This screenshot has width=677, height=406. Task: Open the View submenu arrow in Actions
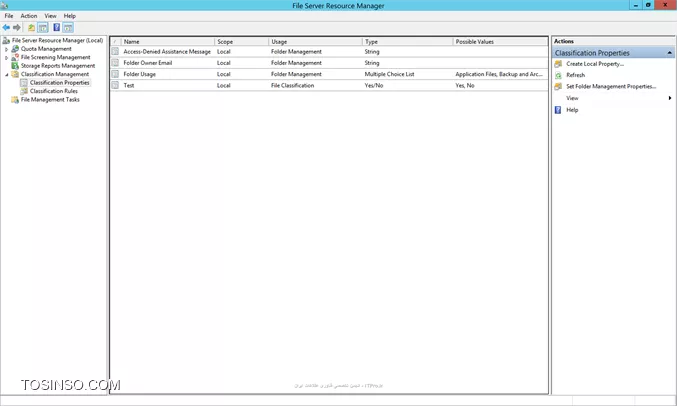coord(670,98)
